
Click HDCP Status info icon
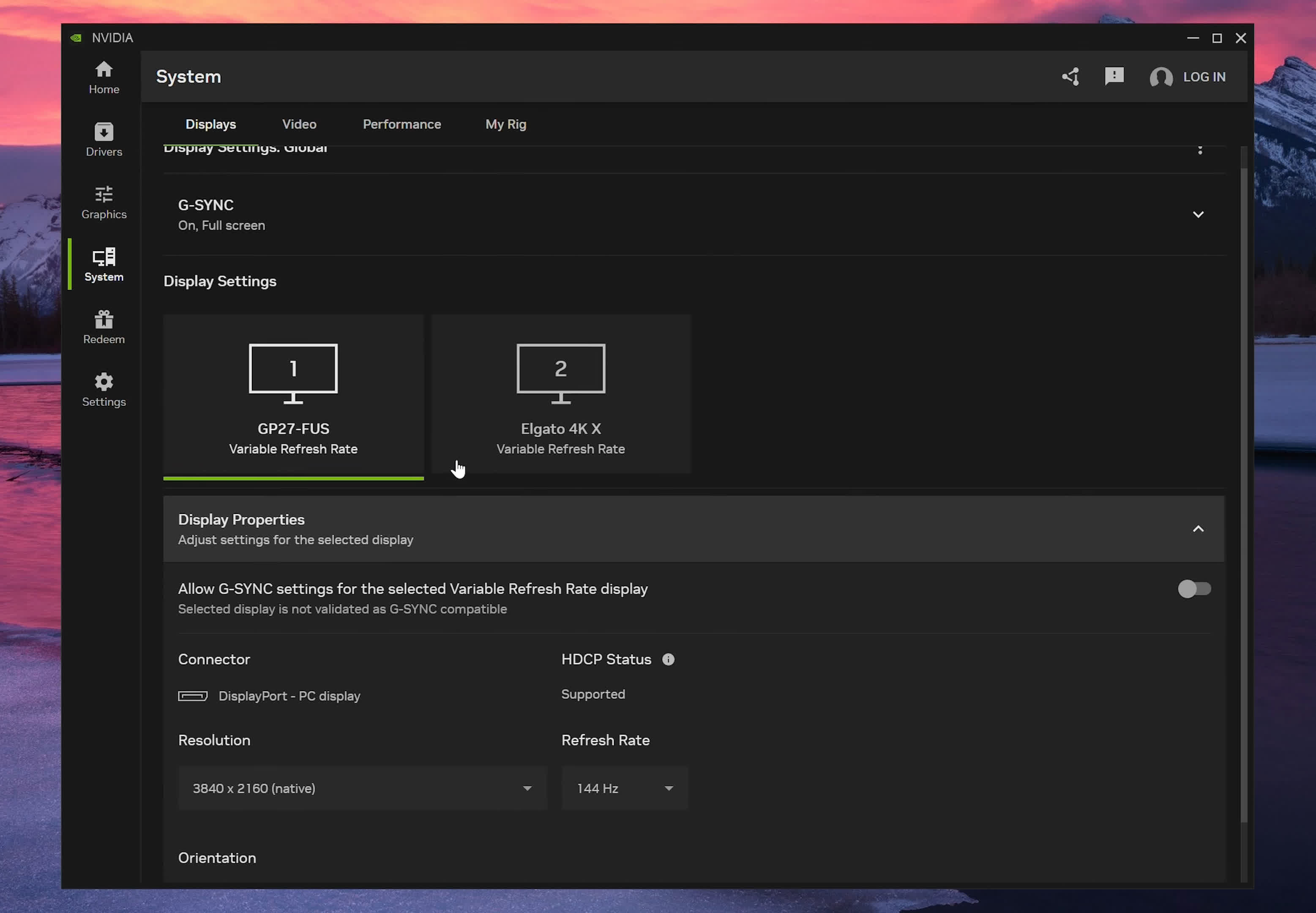pos(668,659)
